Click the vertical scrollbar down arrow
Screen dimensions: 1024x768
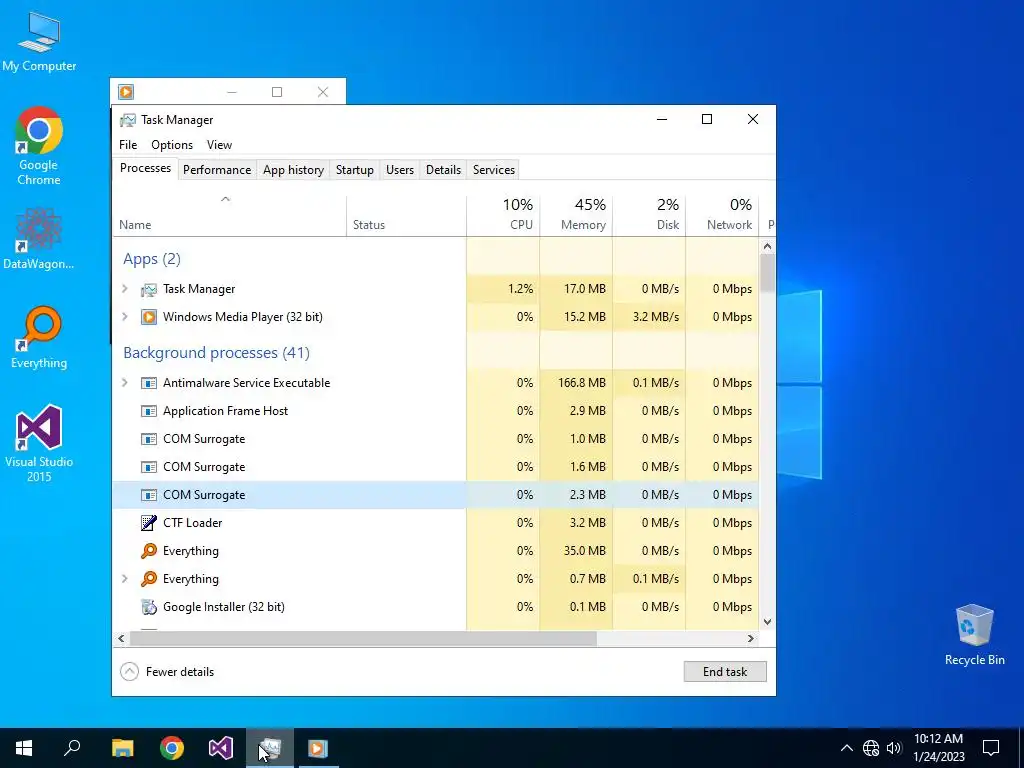point(767,622)
